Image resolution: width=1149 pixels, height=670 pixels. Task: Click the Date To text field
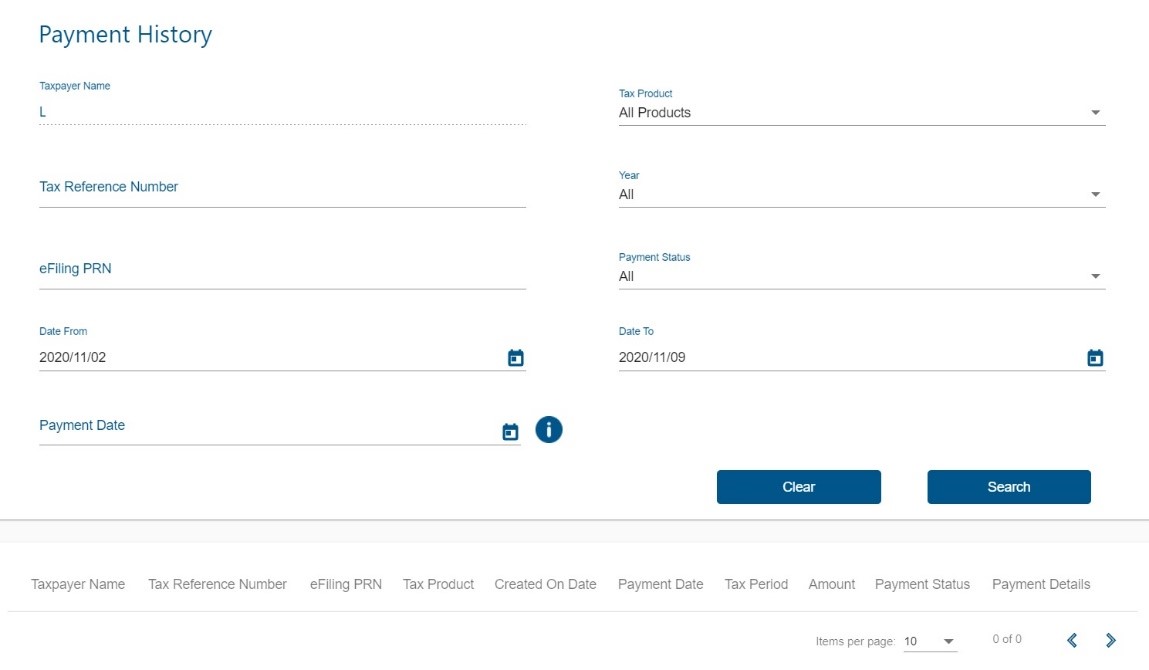point(845,358)
